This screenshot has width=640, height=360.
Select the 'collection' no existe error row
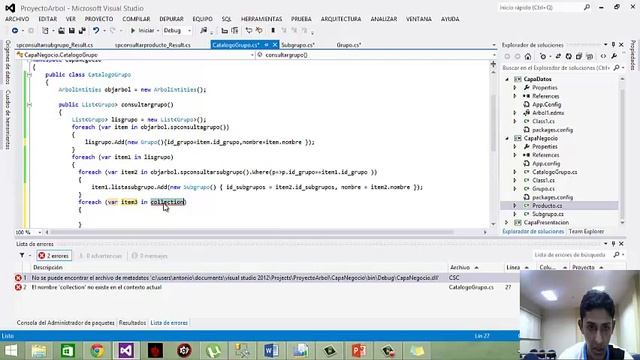(x=267, y=288)
